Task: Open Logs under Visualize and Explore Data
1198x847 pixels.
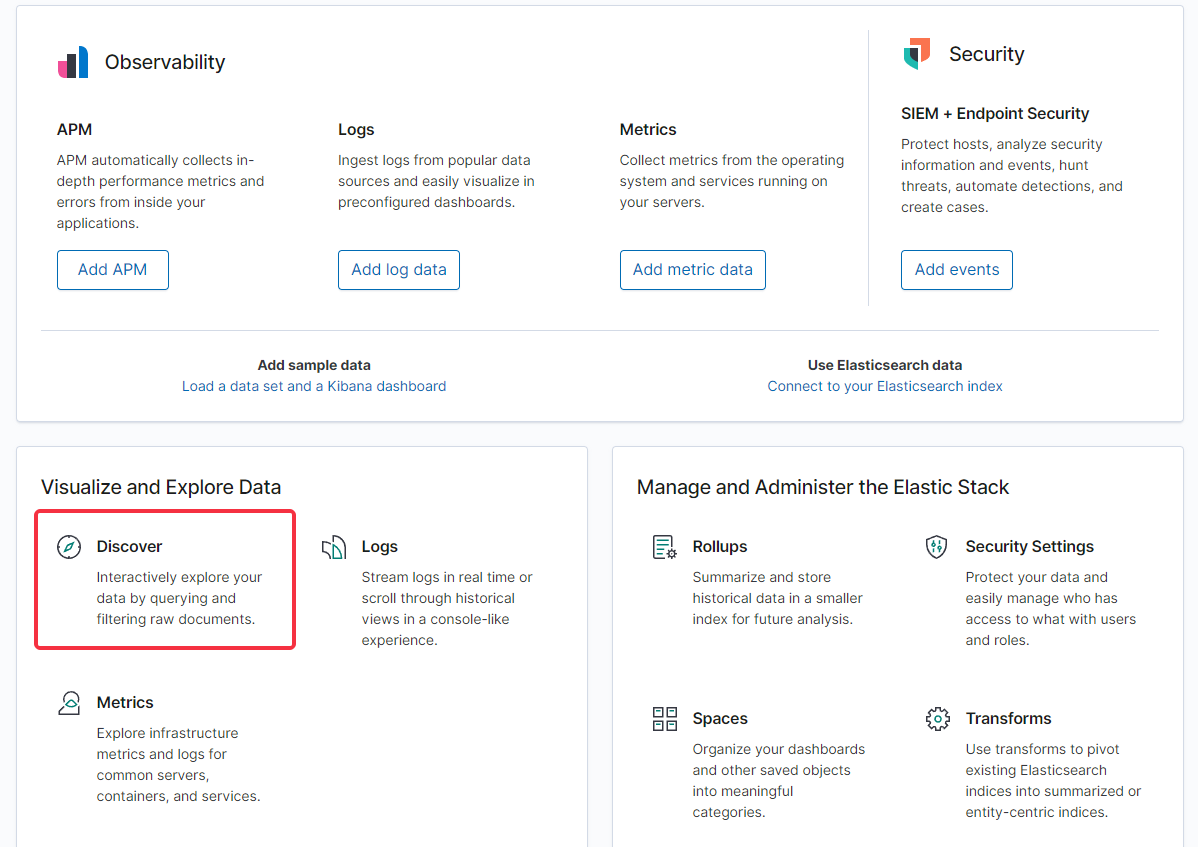Action: click(380, 547)
